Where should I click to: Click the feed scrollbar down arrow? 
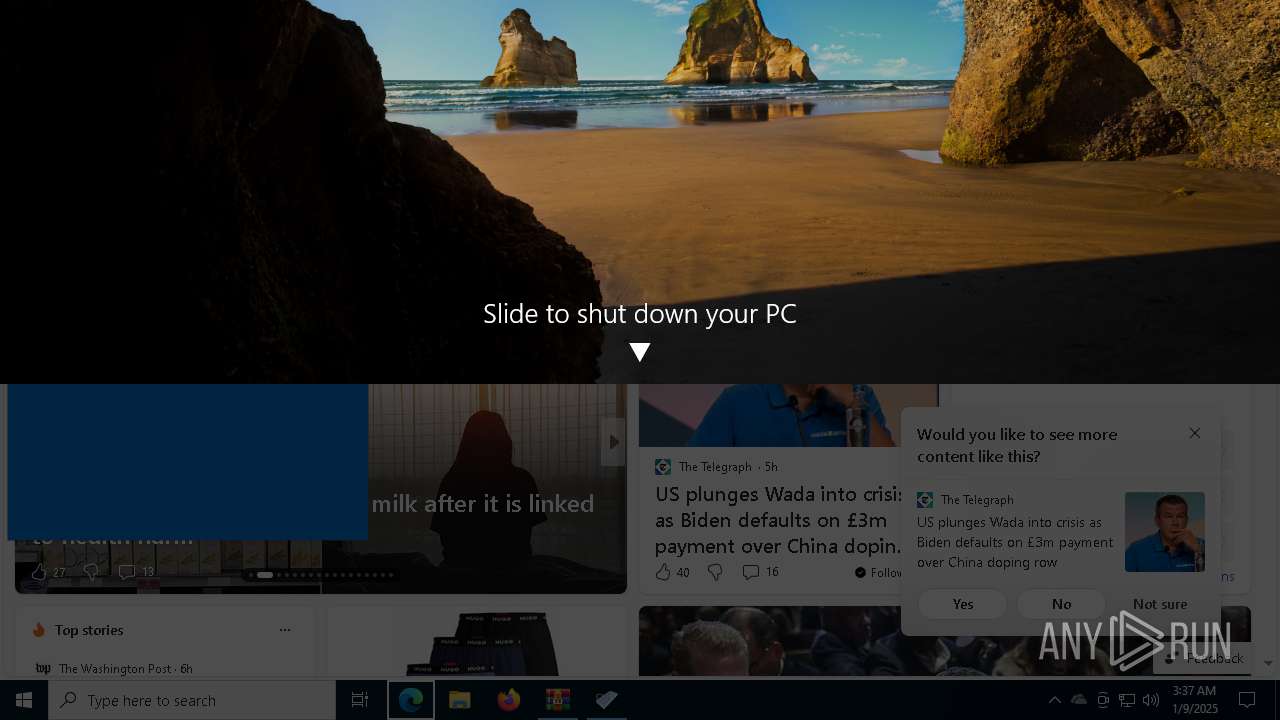click(1269, 664)
